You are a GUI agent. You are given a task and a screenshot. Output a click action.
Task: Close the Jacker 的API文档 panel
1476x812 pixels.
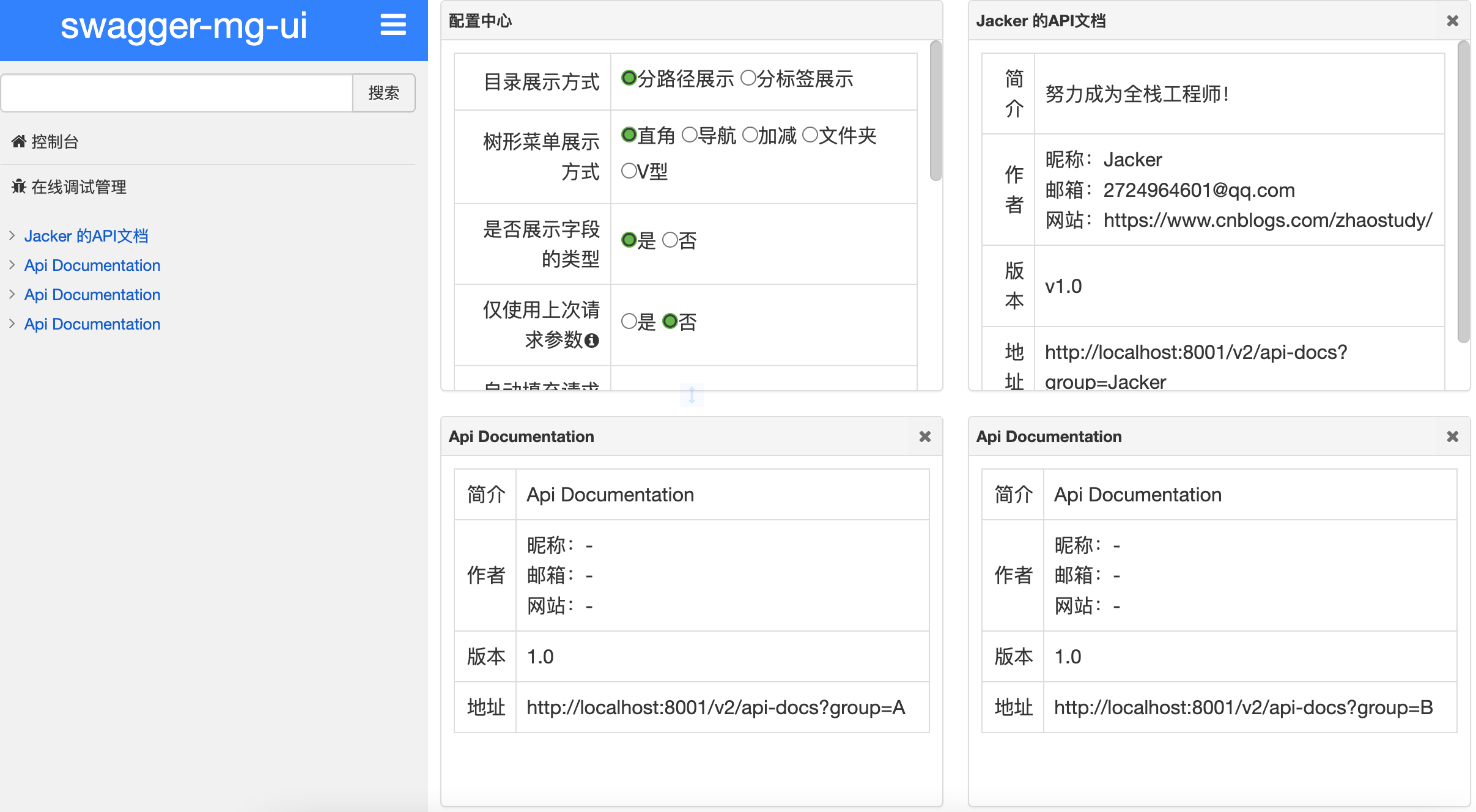point(1453,21)
